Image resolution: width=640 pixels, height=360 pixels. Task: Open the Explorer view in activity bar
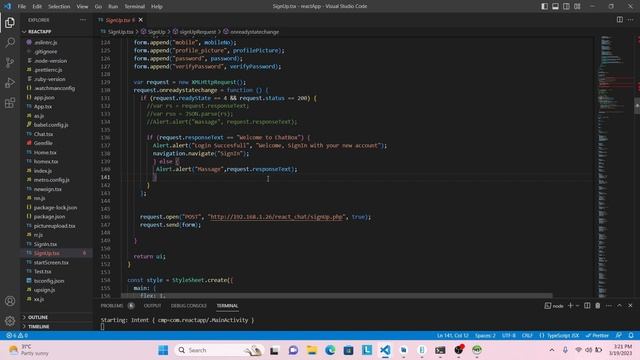10,22
